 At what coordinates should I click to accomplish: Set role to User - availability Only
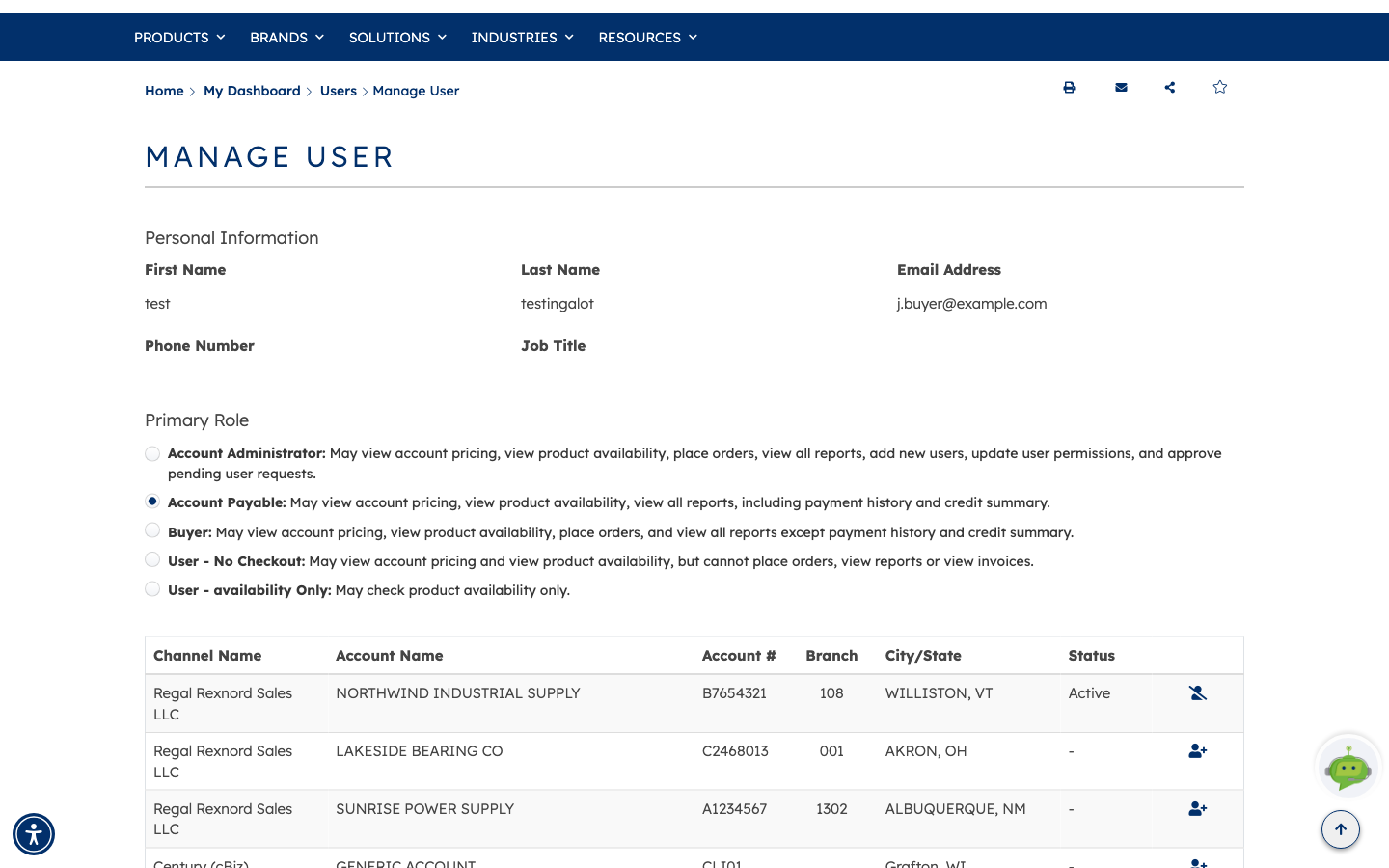[x=152, y=588]
